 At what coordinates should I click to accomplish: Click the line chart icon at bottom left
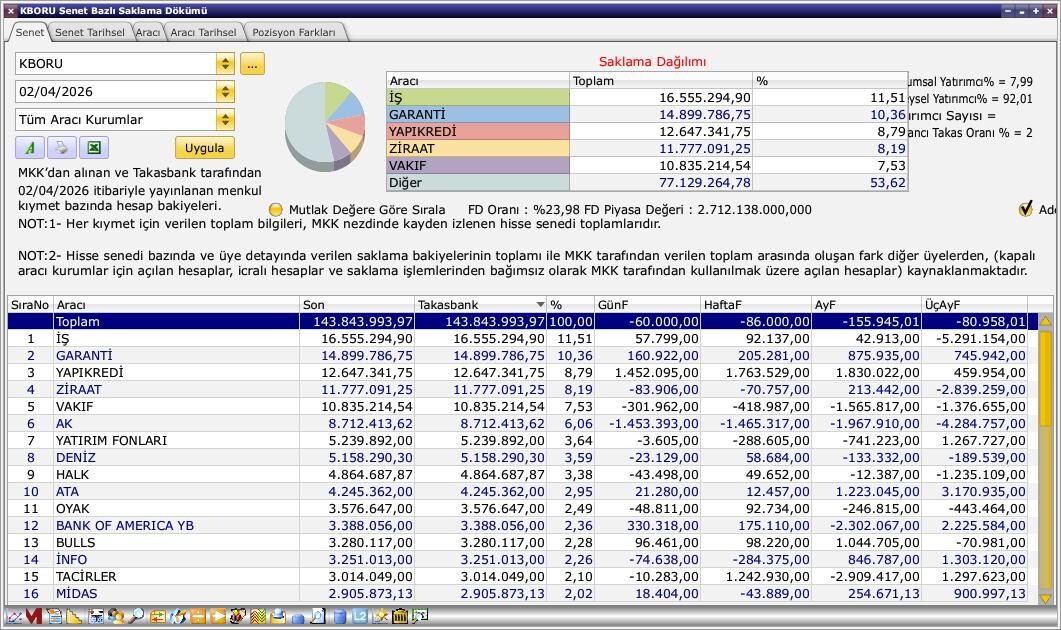tap(13, 617)
